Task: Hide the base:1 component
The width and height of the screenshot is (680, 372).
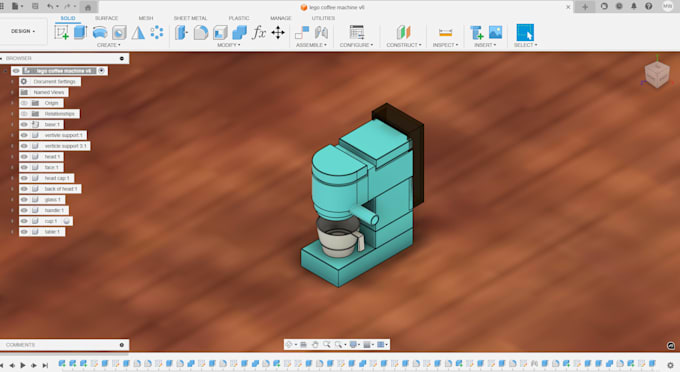Action: [24, 124]
